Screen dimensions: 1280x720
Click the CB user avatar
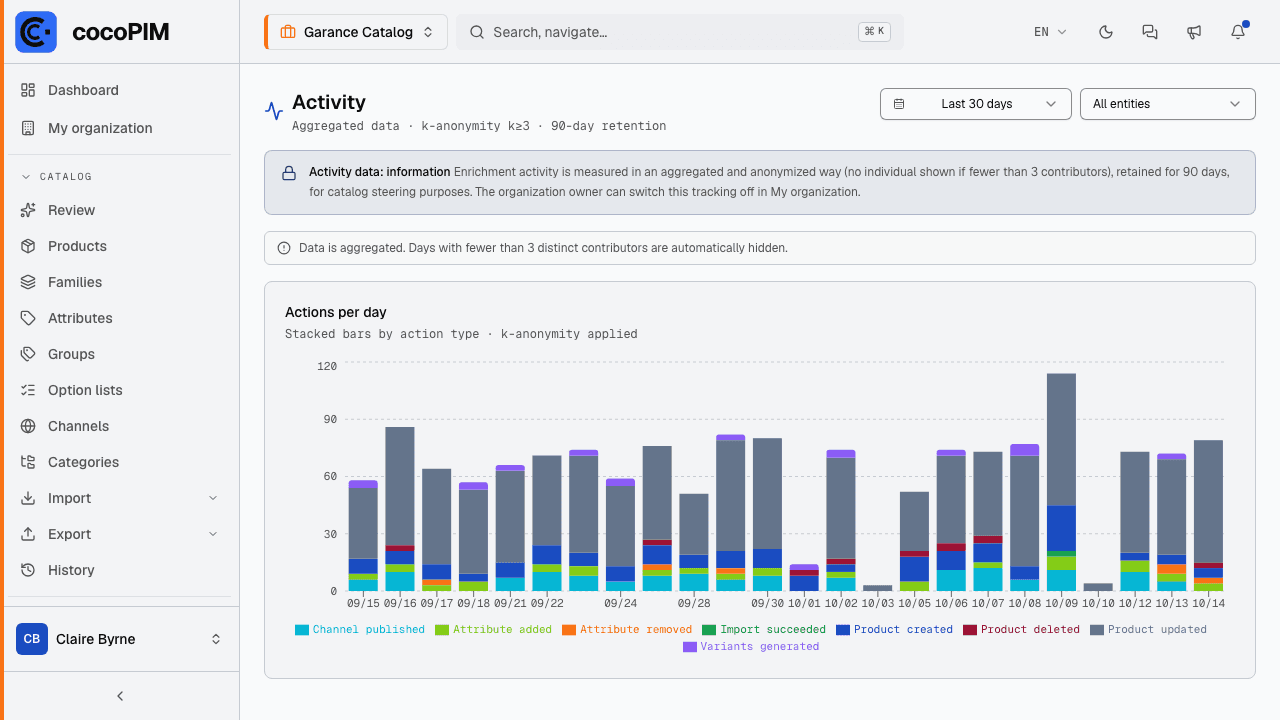pyautogui.click(x=32, y=639)
